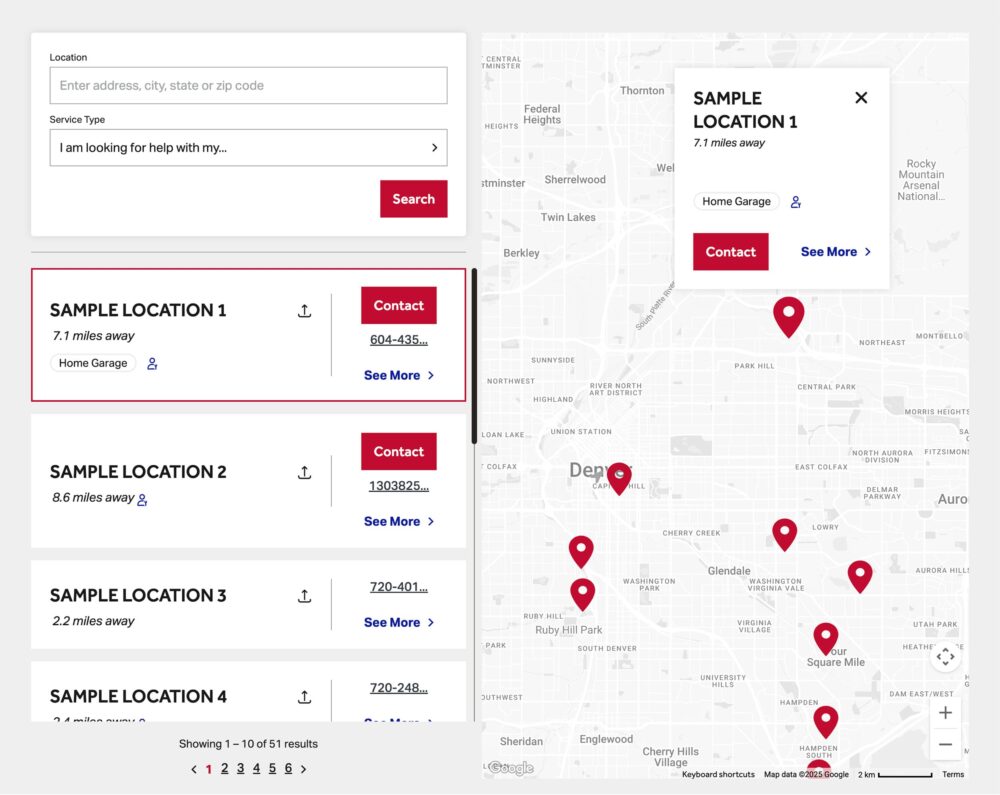Go to next results page arrow

pyautogui.click(x=304, y=769)
